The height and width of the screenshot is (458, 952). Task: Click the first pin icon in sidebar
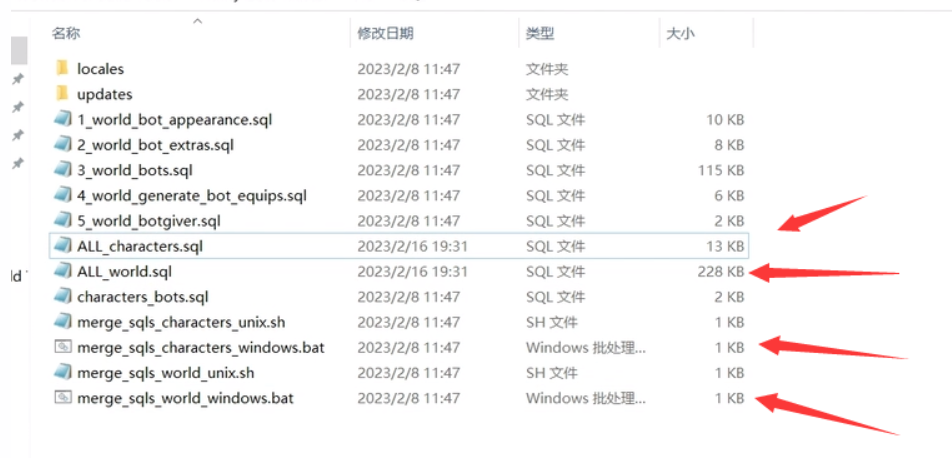point(17,79)
